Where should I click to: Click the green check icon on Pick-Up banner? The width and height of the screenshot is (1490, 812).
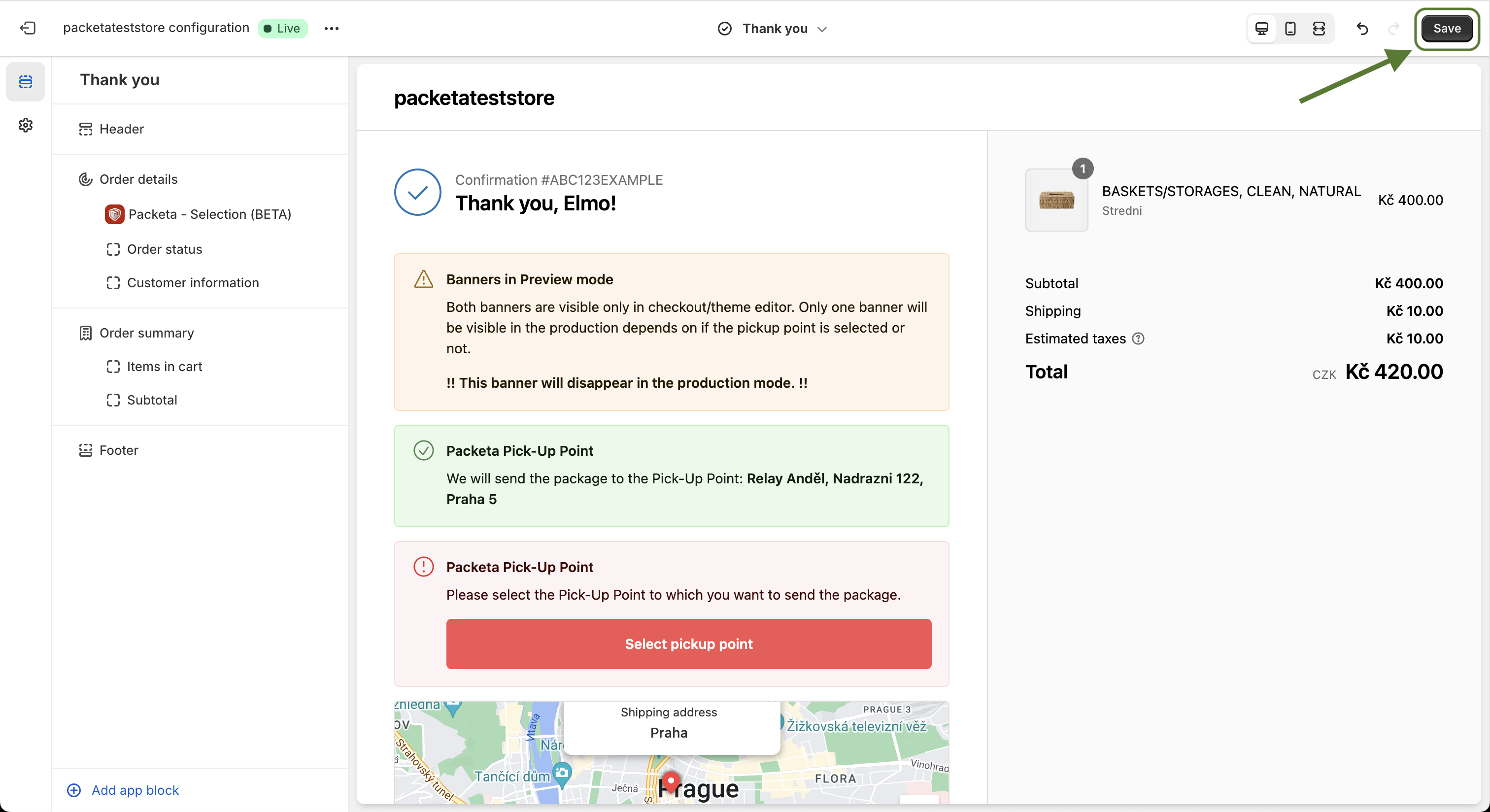423,450
